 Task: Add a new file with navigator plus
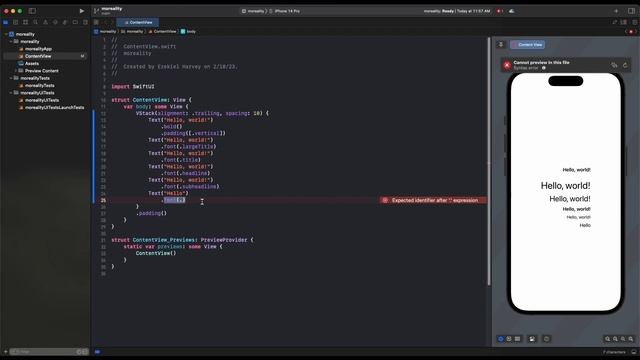pyautogui.click(x=5, y=351)
